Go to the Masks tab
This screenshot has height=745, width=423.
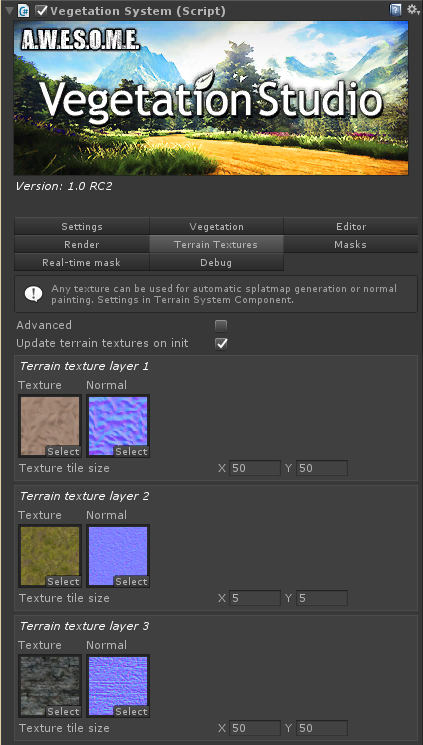pyautogui.click(x=351, y=245)
